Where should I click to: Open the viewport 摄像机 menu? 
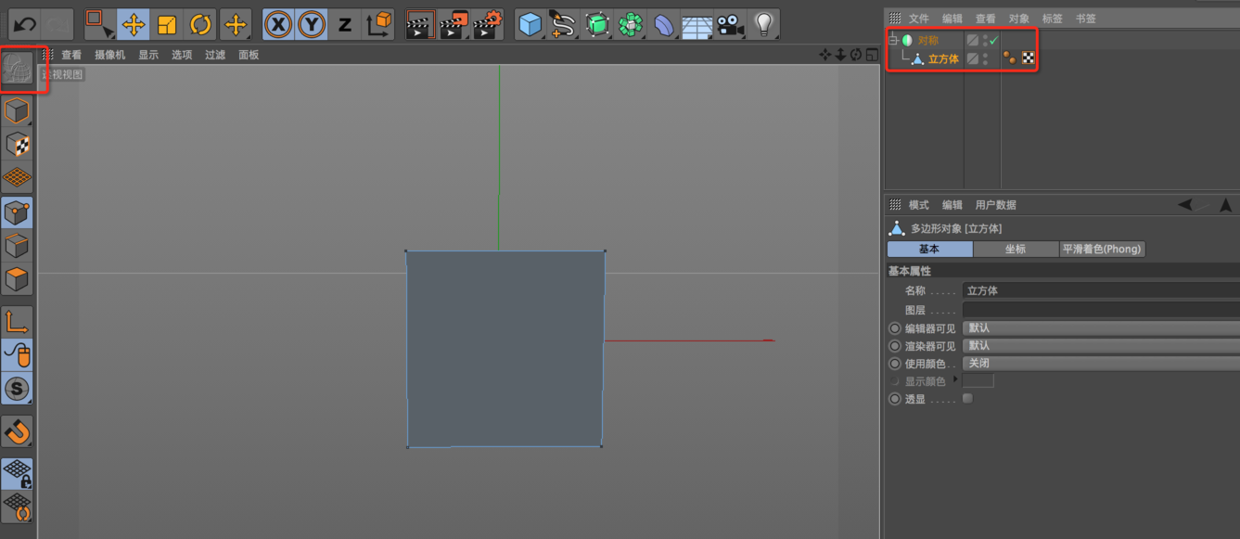point(110,55)
